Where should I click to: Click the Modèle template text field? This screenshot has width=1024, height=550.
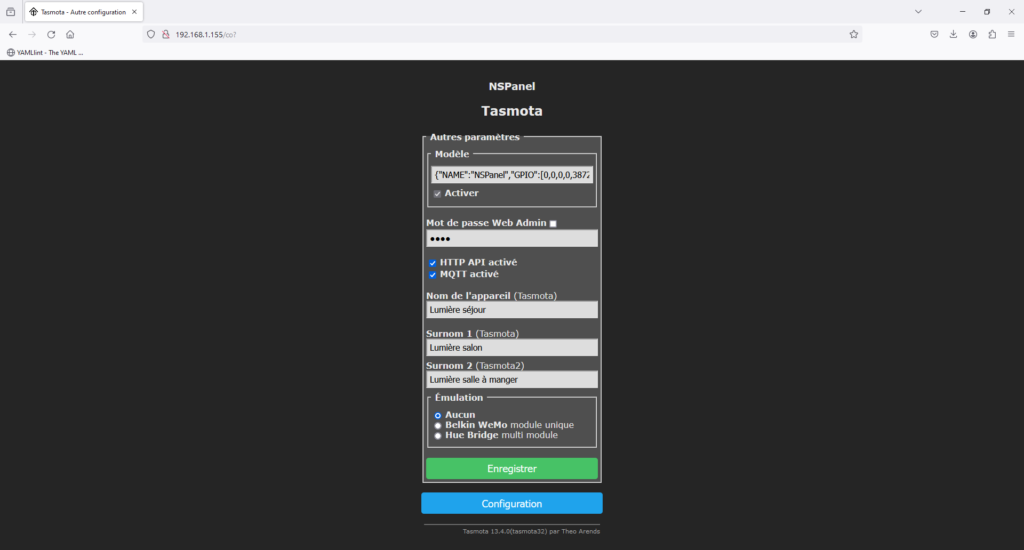click(x=512, y=174)
